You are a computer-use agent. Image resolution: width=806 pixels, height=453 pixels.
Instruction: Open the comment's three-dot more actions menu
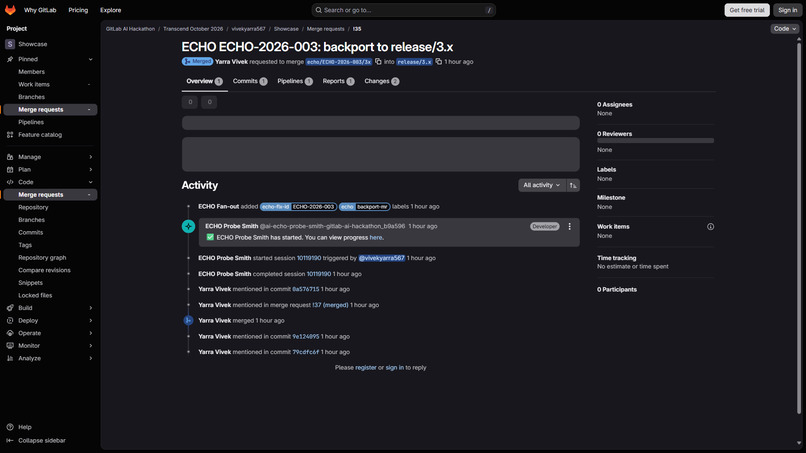coord(569,226)
